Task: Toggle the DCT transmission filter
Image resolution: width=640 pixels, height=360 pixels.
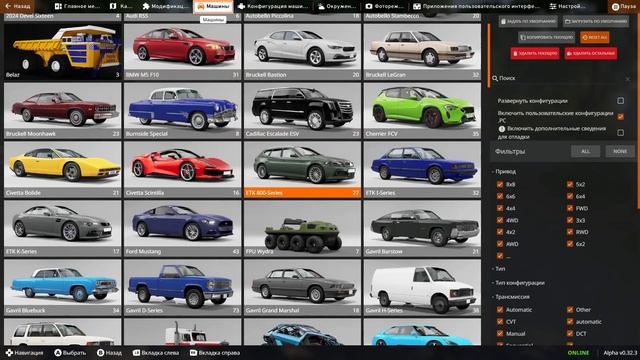Action: point(570,333)
